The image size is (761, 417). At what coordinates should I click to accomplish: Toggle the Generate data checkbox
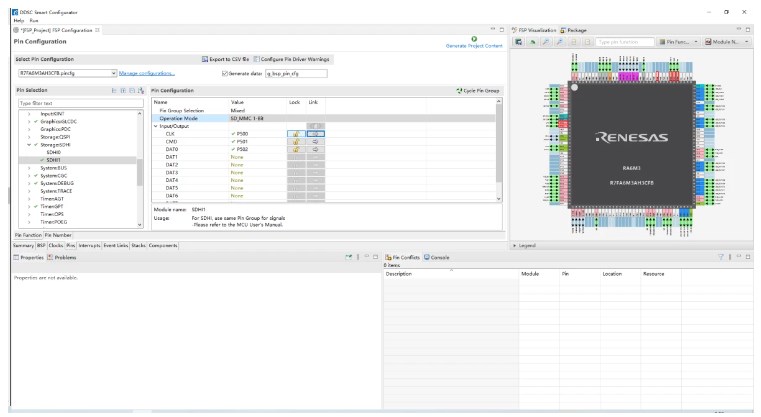coord(225,74)
